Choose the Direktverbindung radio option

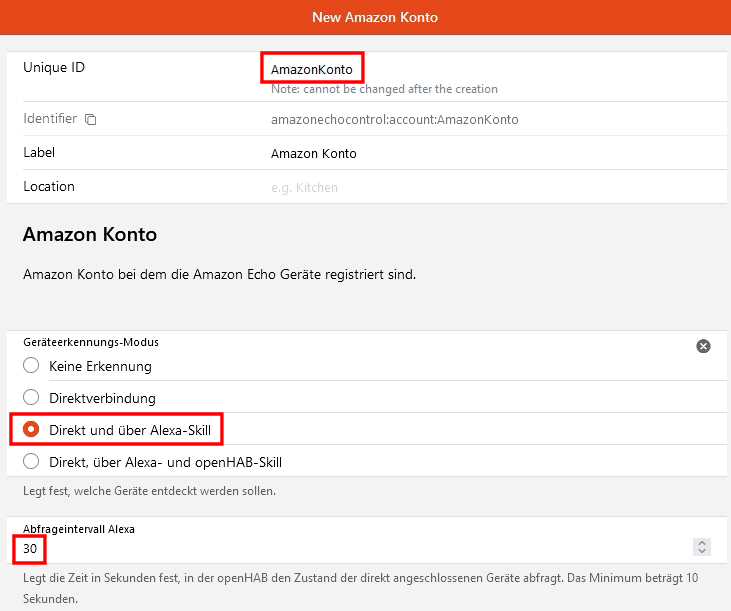[31, 398]
